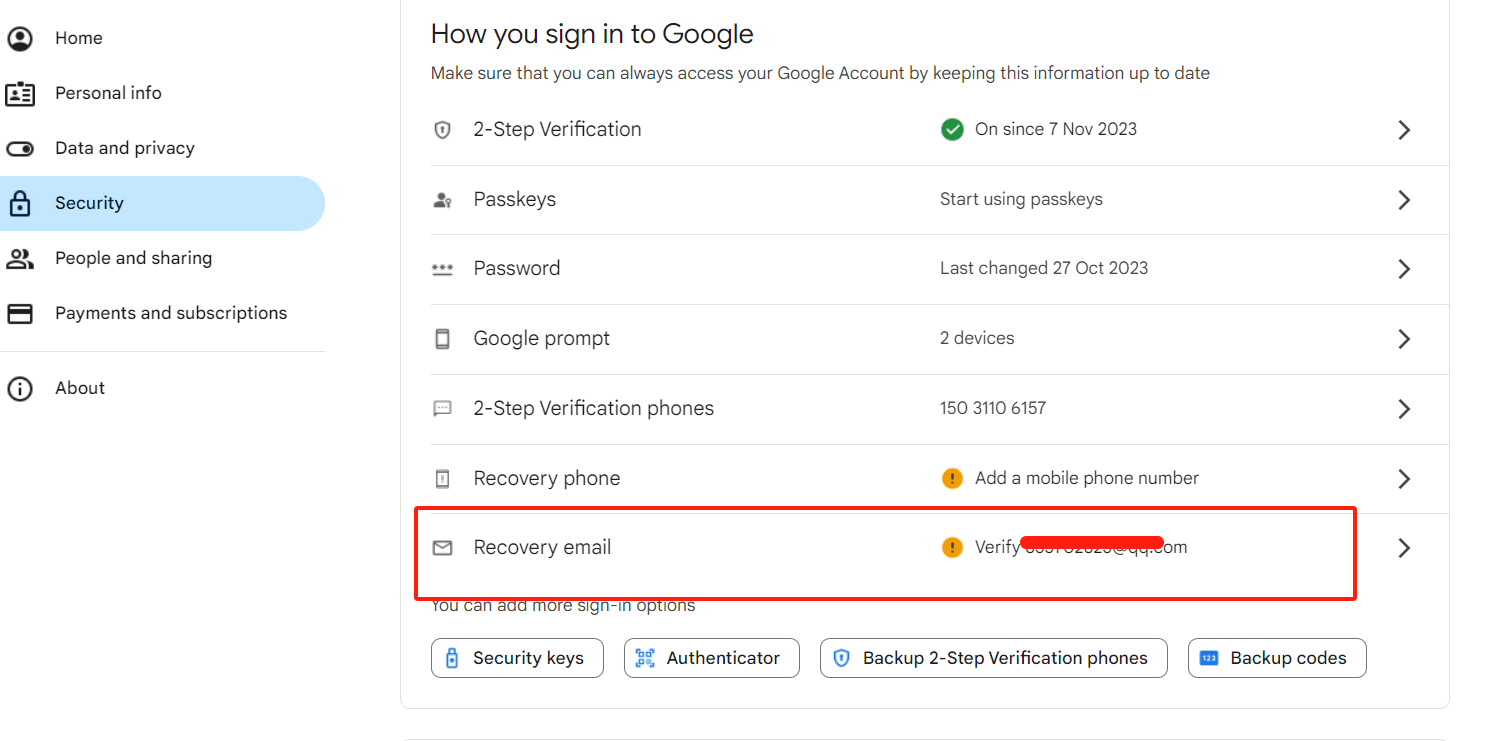Click the People and sharing icon
The width and height of the screenshot is (1511, 741).
(20, 259)
